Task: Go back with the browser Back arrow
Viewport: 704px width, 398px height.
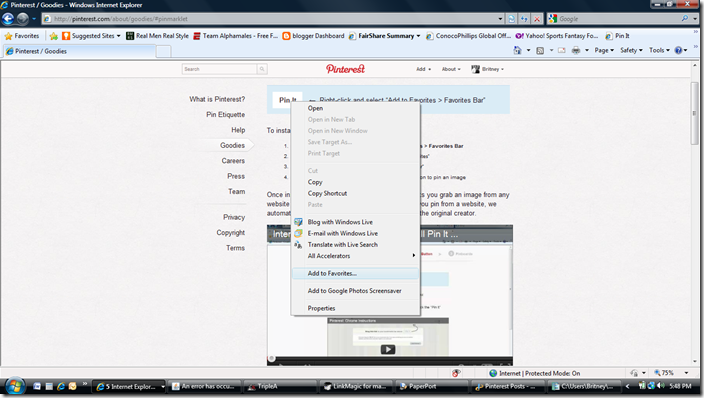Action: 8,19
